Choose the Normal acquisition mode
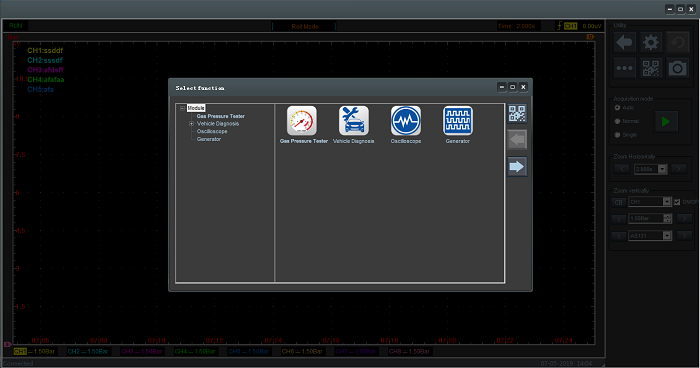Image resolution: width=700 pixels, height=368 pixels. pos(617,121)
